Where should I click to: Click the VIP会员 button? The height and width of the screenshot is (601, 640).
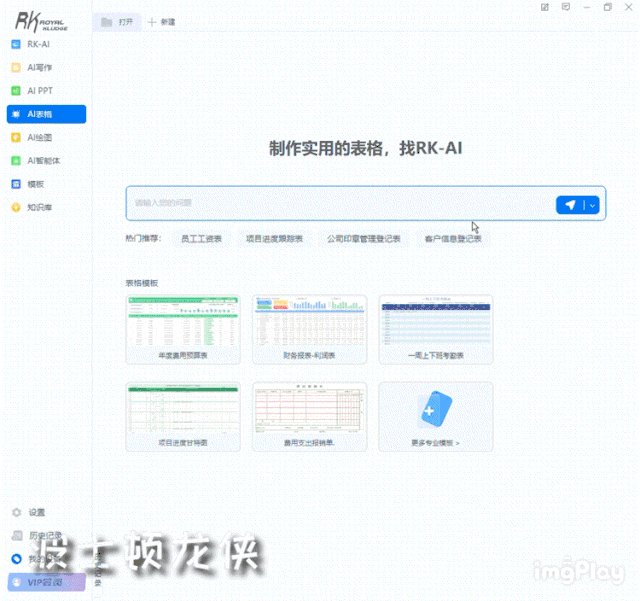47,582
